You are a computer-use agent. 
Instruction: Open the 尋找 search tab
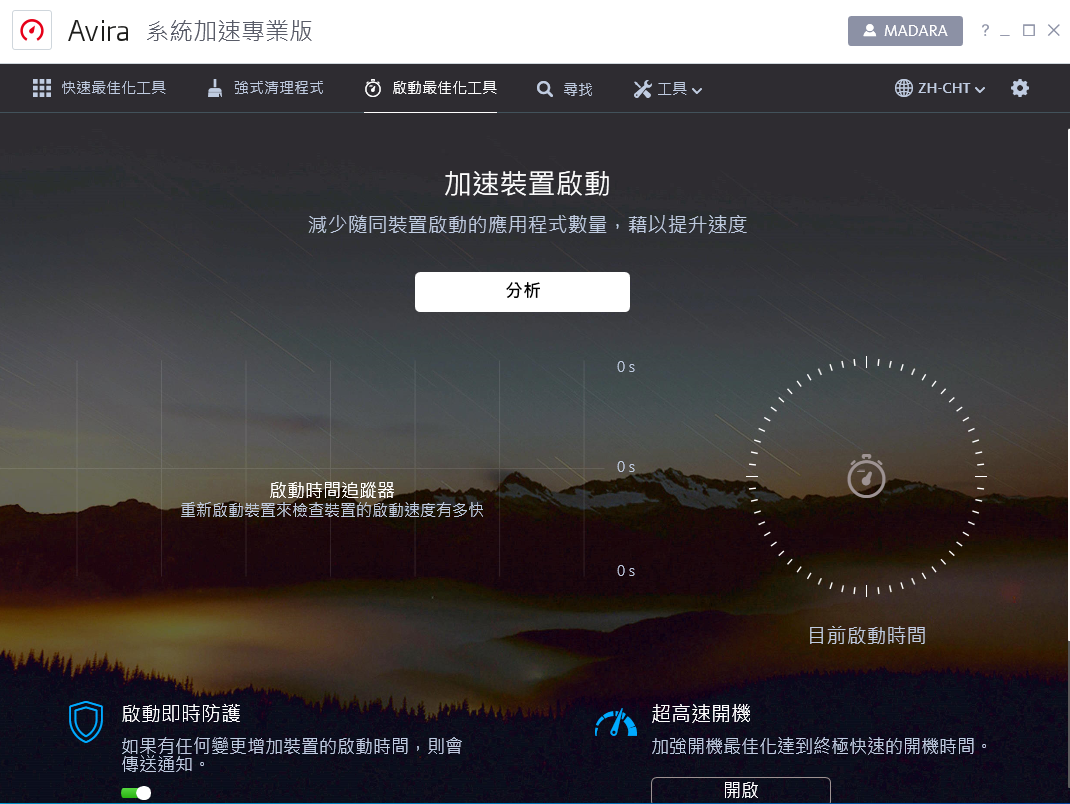click(x=564, y=89)
